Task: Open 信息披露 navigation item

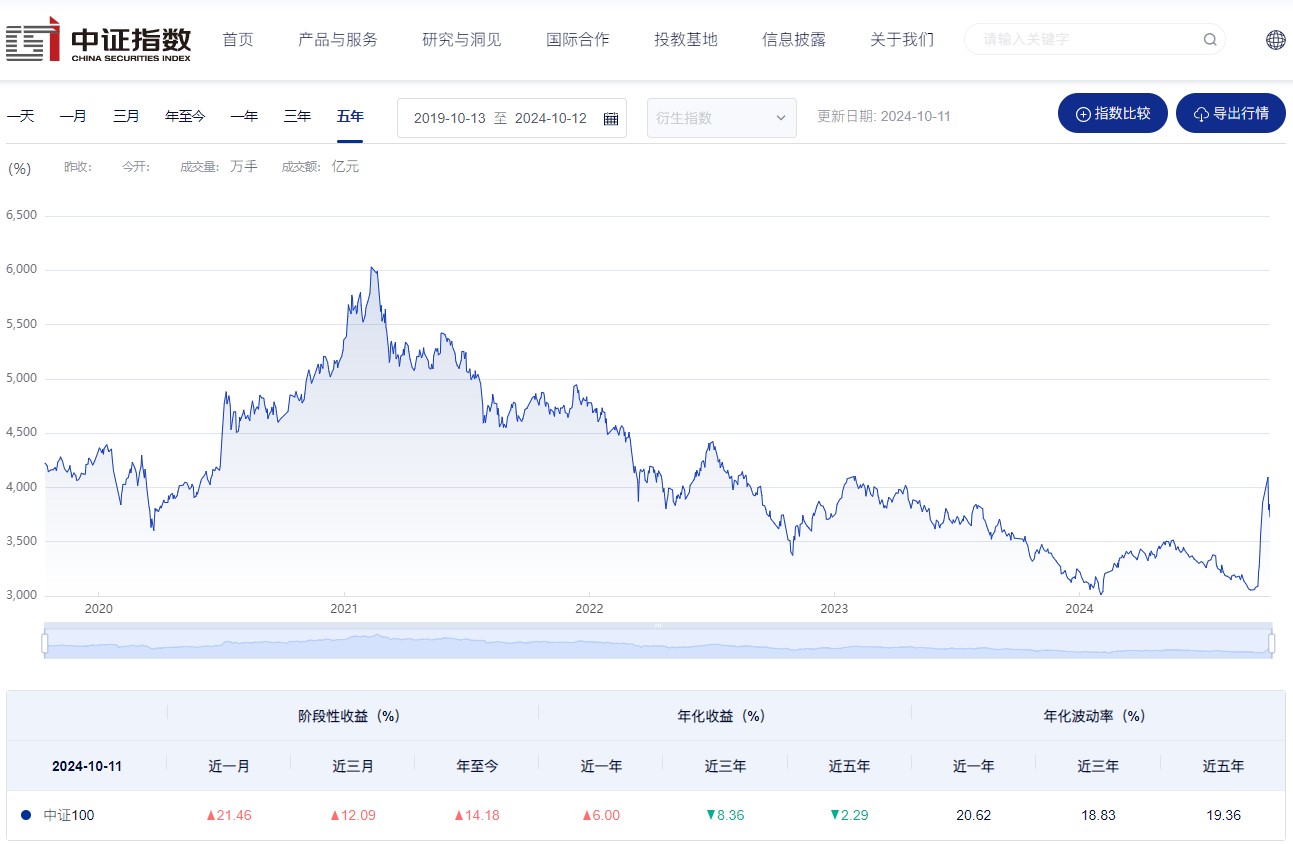Action: (794, 40)
